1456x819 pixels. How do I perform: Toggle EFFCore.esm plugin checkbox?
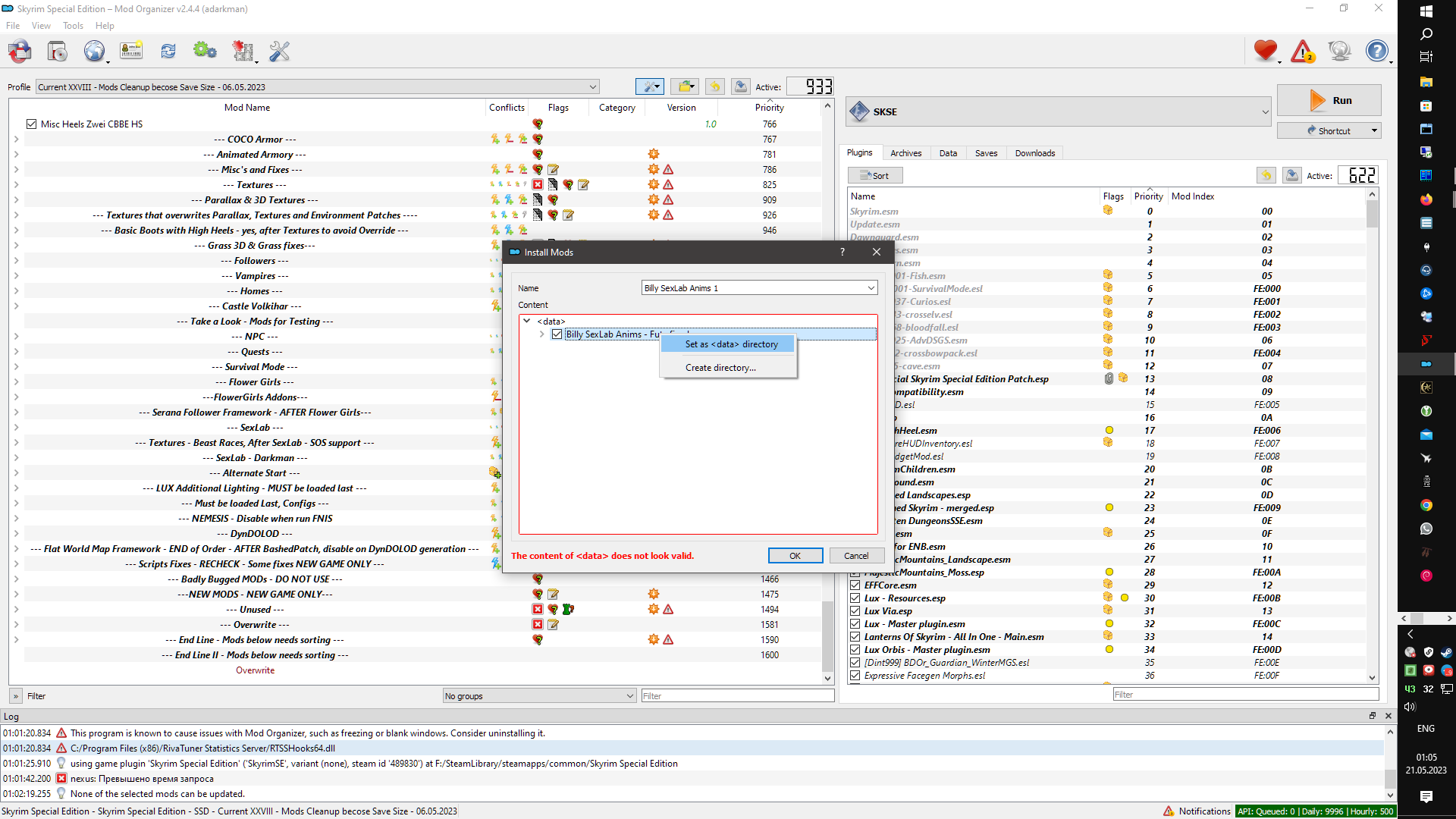coord(855,585)
